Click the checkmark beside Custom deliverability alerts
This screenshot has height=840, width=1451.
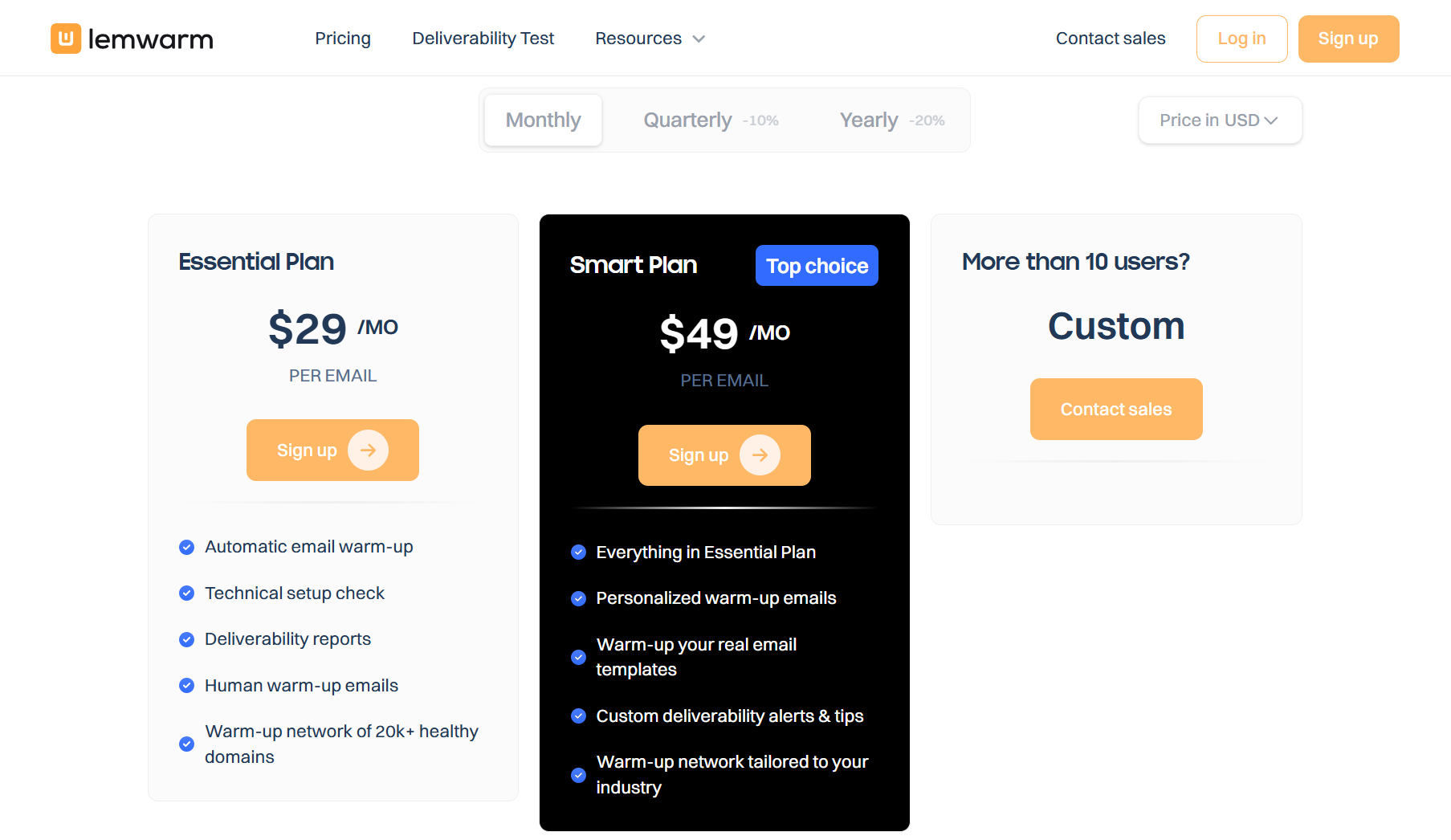pyautogui.click(x=578, y=716)
